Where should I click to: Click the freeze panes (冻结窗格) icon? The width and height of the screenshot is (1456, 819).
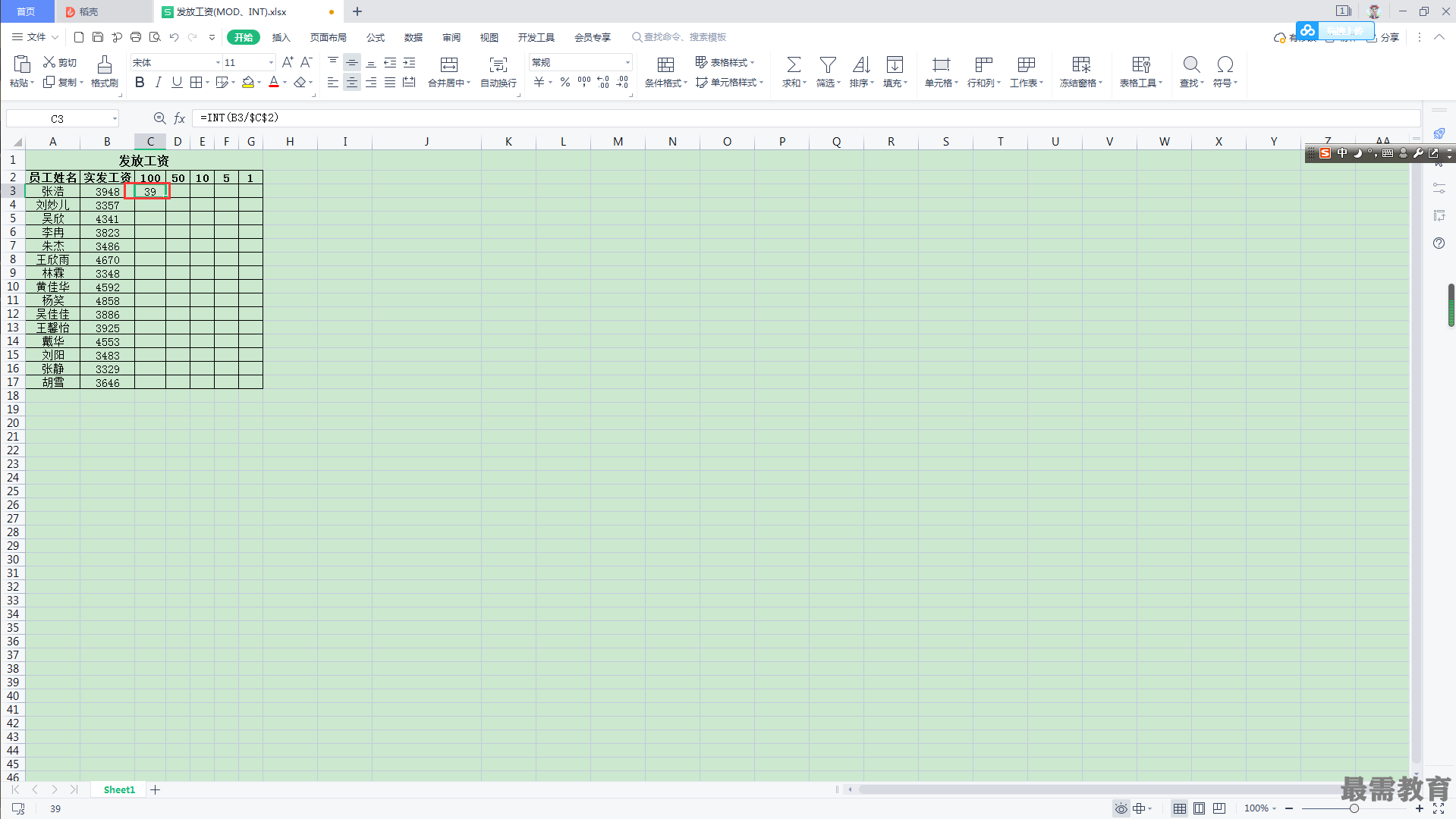[x=1081, y=64]
